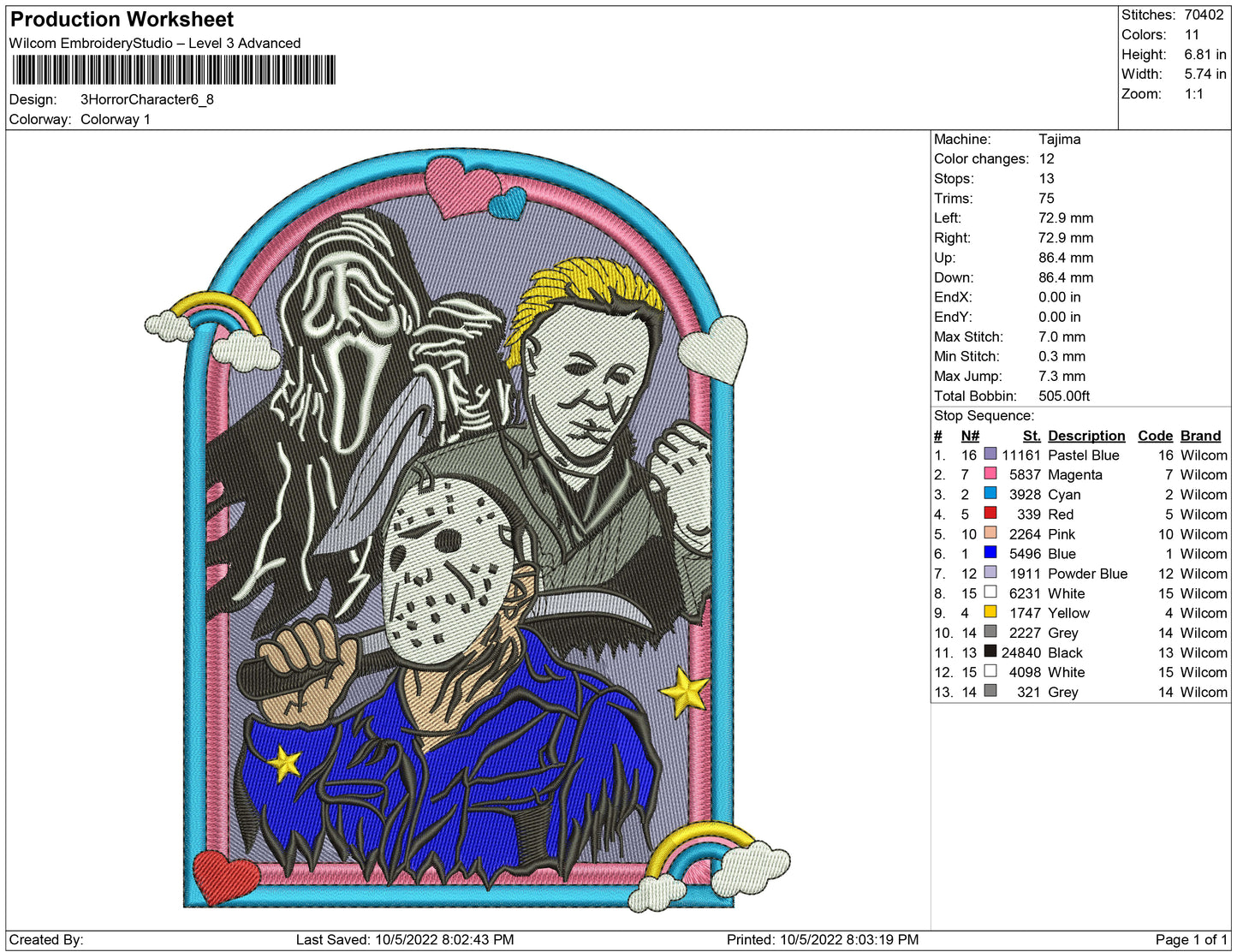
Task: Click the Production Worksheet title
Action: coord(122,20)
